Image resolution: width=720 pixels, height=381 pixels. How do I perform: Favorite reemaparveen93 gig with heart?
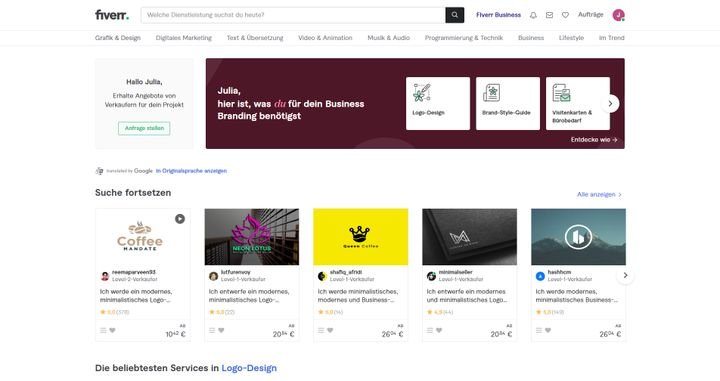[112, 331]
